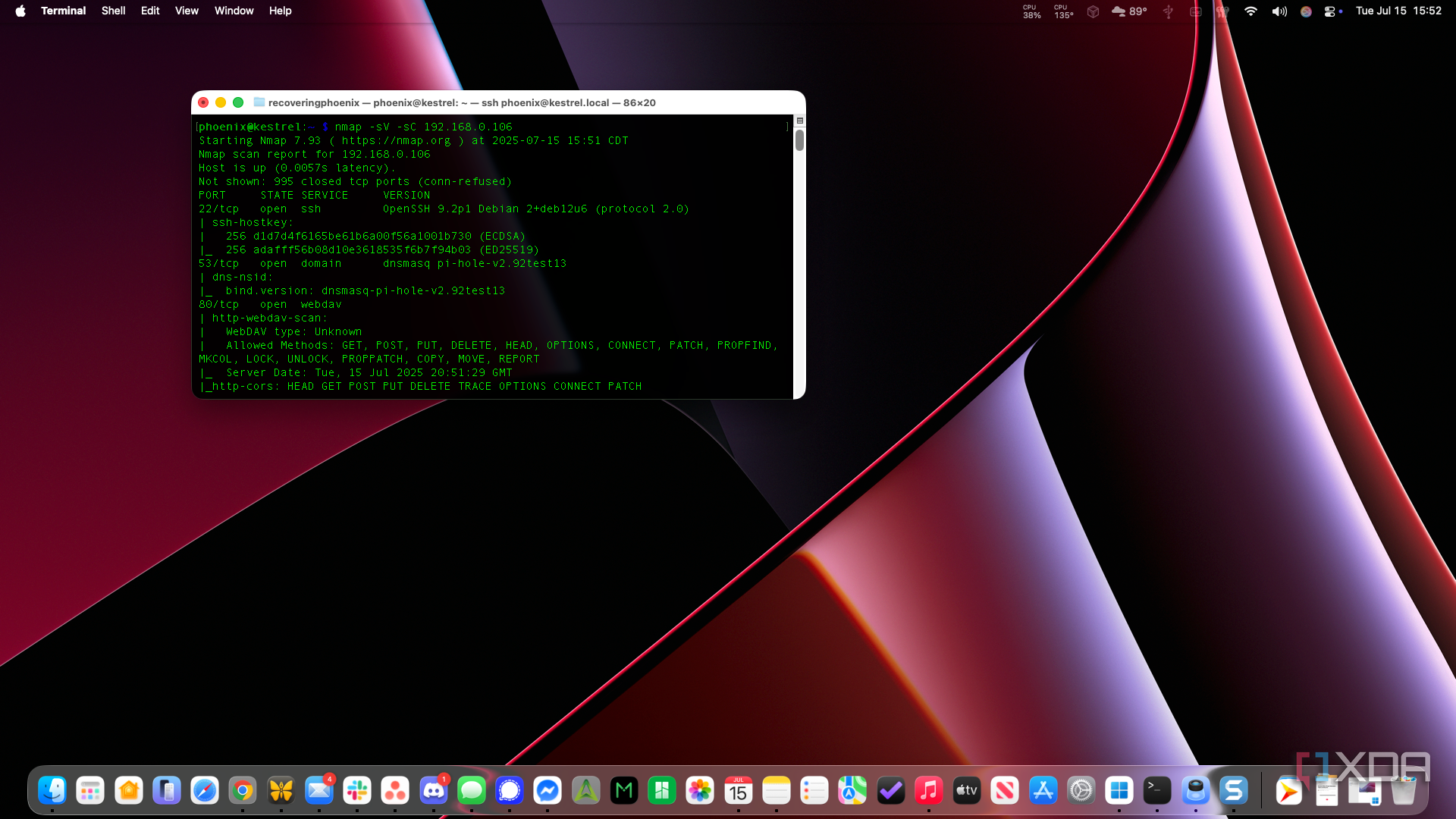This screenshot has width=1456, height=819.
Task: Launch the App Store
Action: (1043, 791)
